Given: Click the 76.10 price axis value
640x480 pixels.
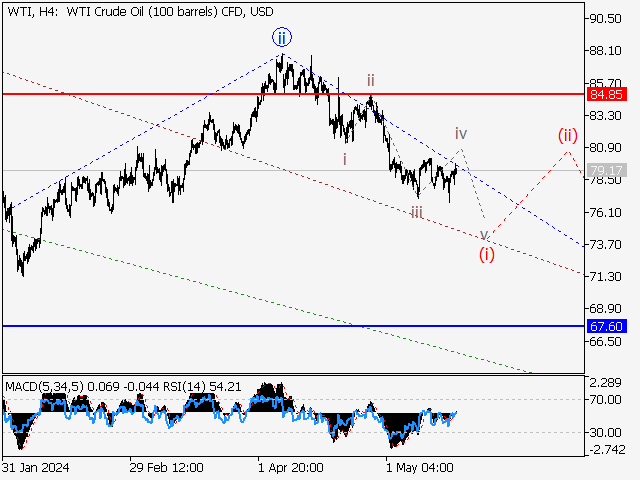Looking at the screenshot, I should (x=606, y=212).
